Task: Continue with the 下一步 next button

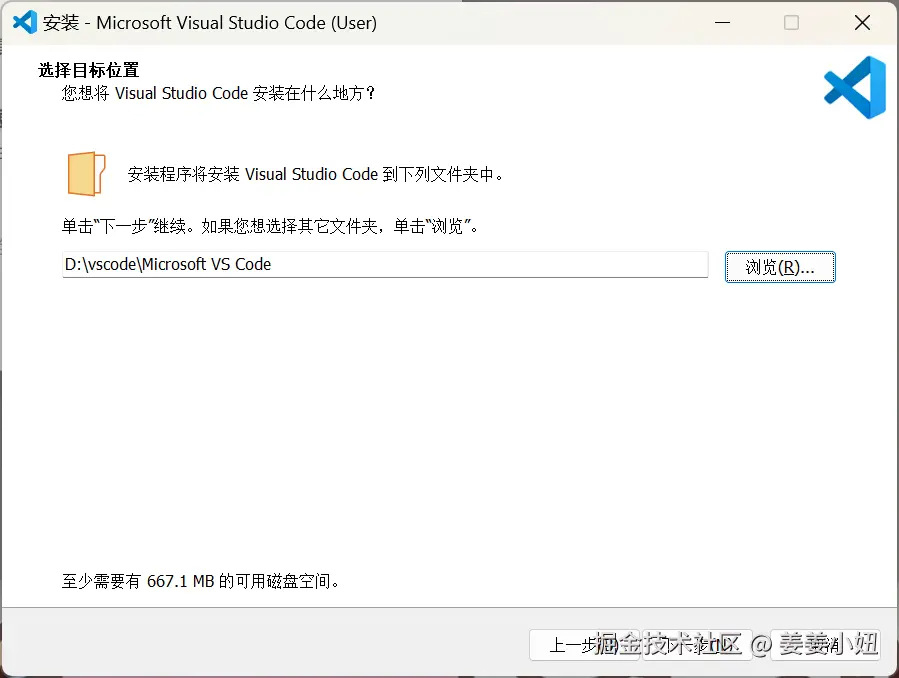Action: pyautogui.click(x=697, y=645)
